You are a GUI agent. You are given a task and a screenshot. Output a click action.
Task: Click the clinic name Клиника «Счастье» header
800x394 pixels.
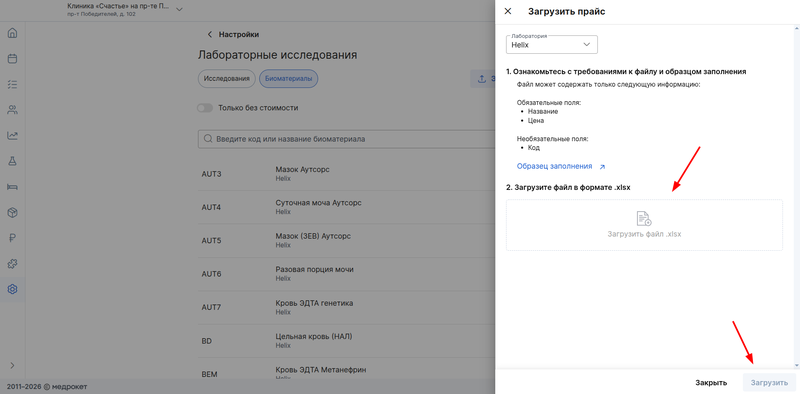coord(118,6)
